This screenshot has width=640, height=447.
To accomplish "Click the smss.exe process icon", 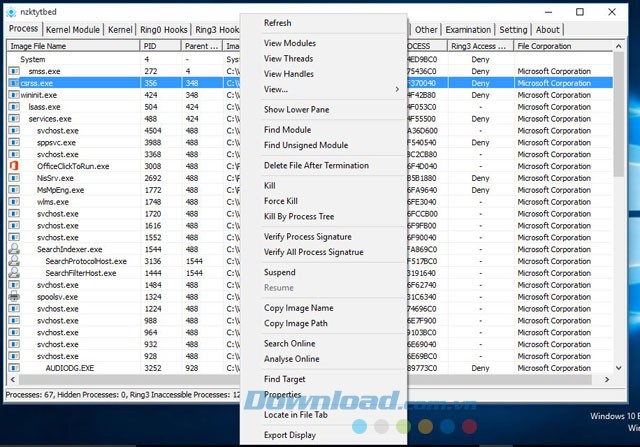I will [14, 72].
